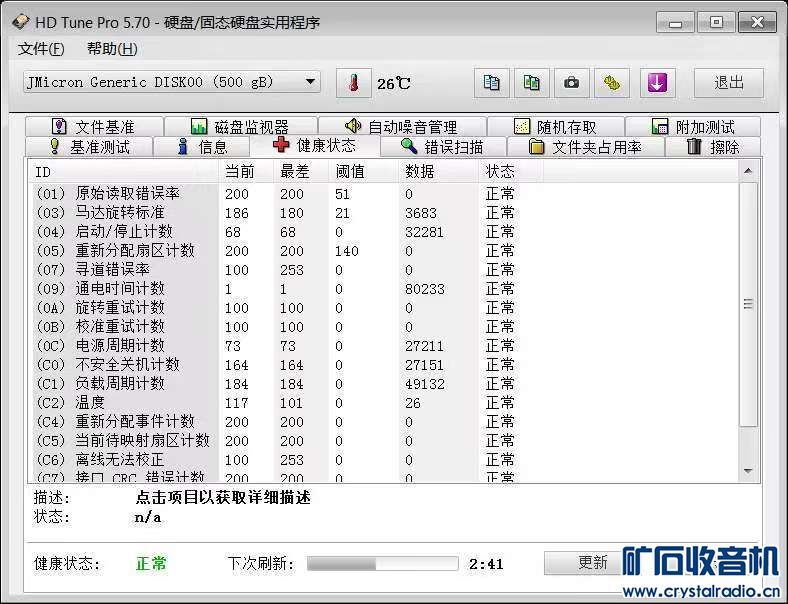The height and width of the screenshot is (604, 788).
Task: Select the (09) 通电时间计数 row
Action: [384, 289]
